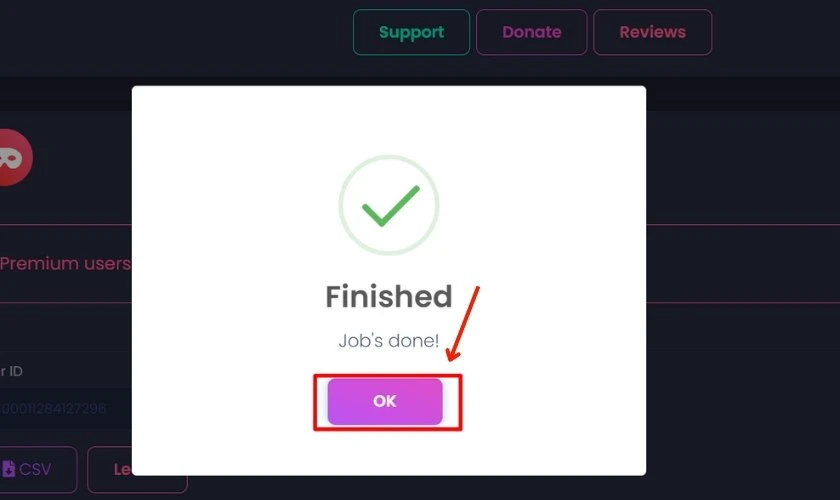Screen dimensions: 840x500
Task: Click the ID column header label
Action: point(11,371)
